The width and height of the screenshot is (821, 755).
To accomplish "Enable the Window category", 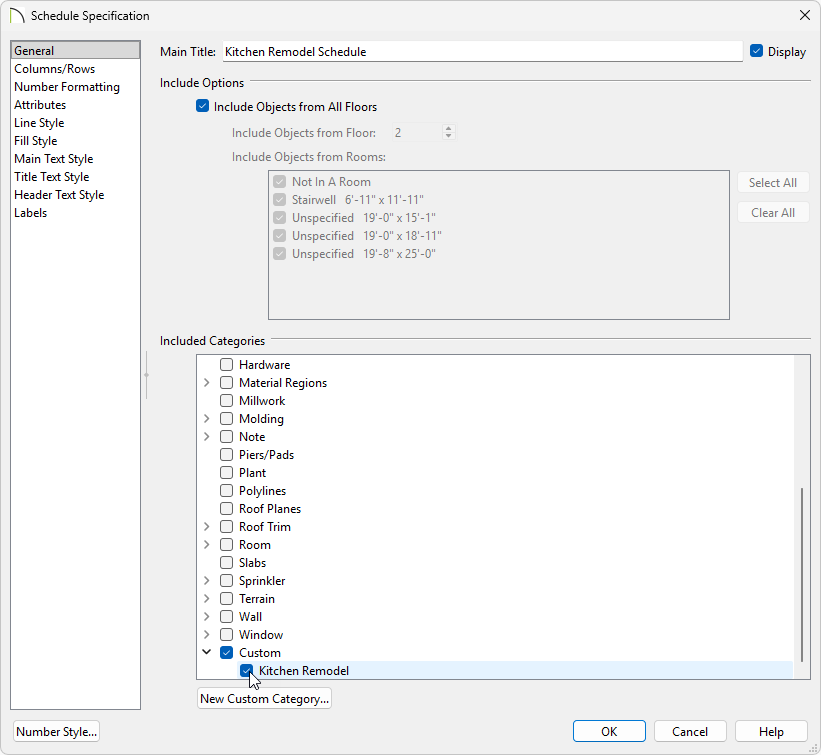I will (x=226, y=634).
